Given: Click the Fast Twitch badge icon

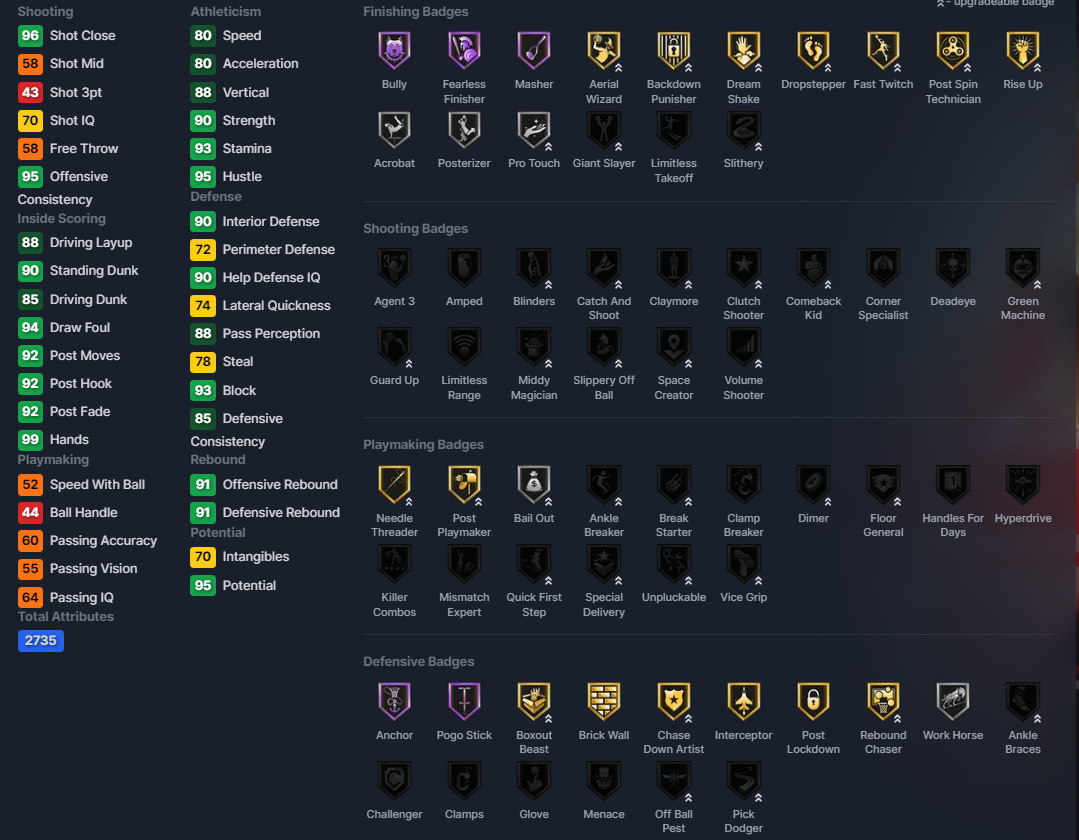Looking at the screenshot, I should tap(884, 50).
